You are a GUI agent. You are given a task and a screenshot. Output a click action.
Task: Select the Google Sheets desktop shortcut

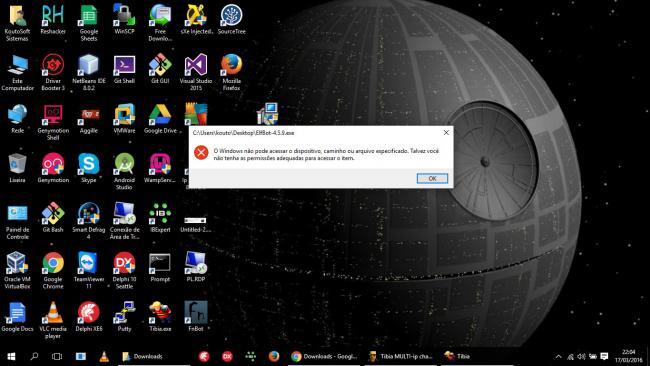pyautogui.click(x=89, y=22)
